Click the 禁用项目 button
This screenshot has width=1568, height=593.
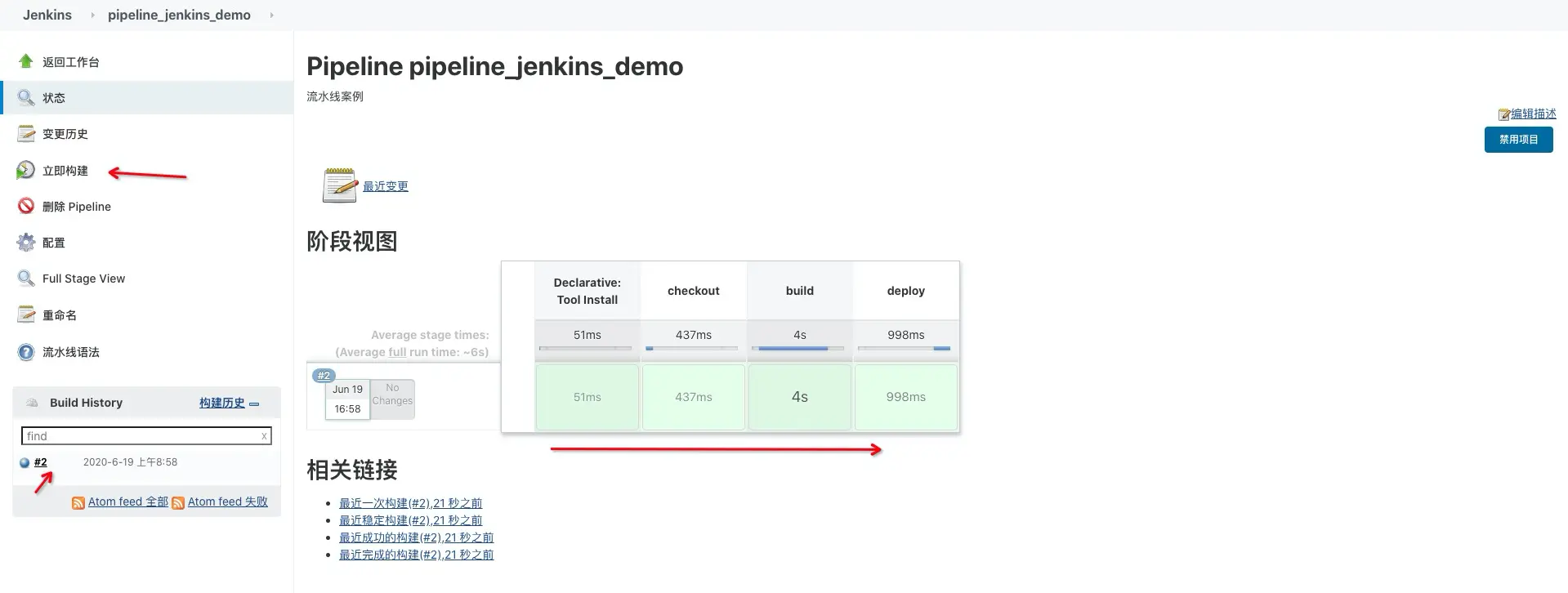pyautogui.click(x=1518, y=140)
